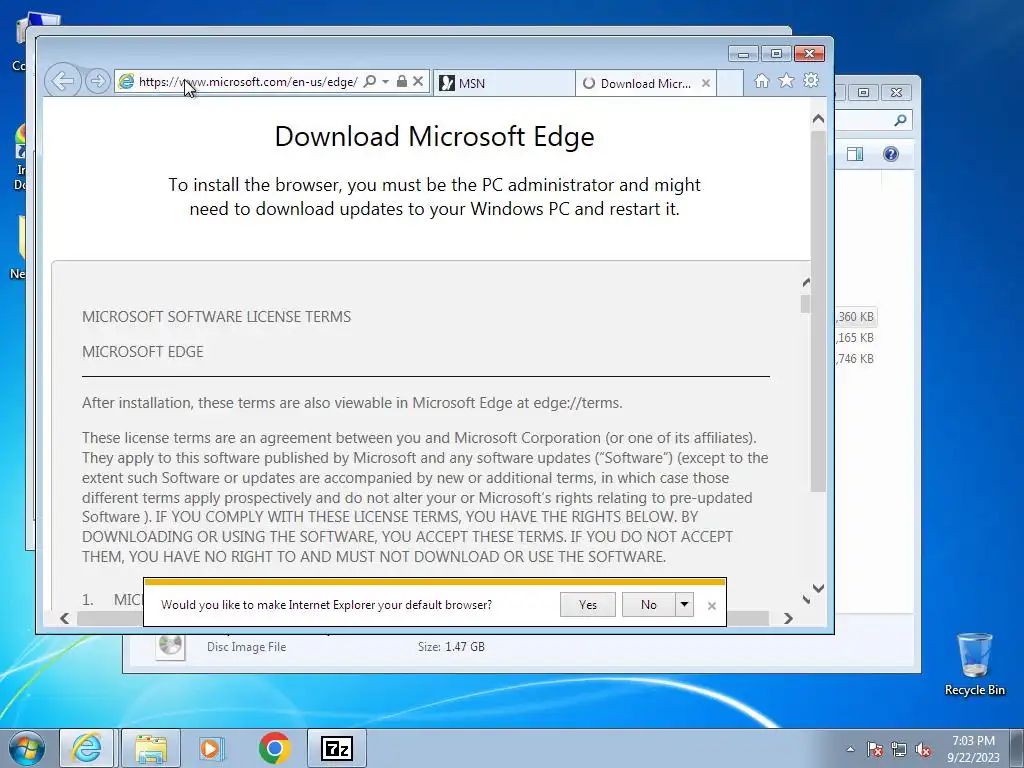Close the Download Microsoft Edge tab
Screen dimensions: 1024x768
tap(705, 83)
